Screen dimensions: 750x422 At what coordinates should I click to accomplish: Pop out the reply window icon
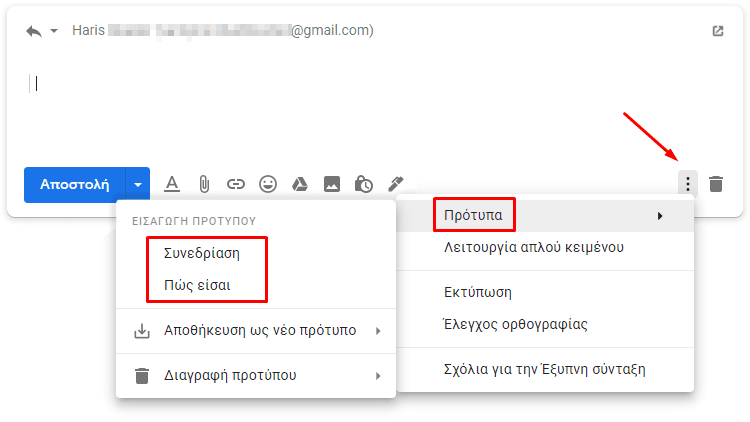point(717,31)
